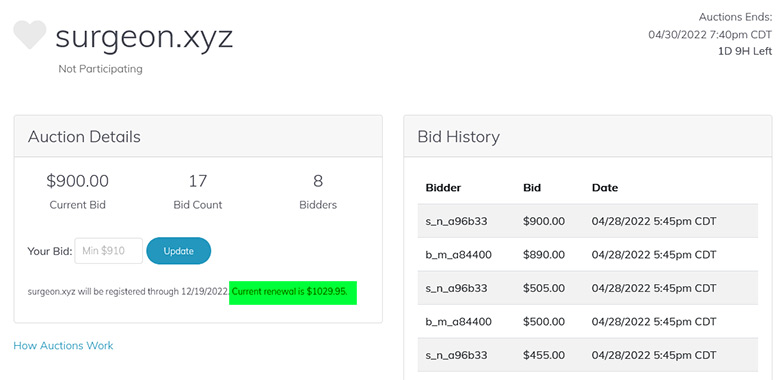Click the highlighted Current renewal text
780x380 pixels.
coord(293,292)
